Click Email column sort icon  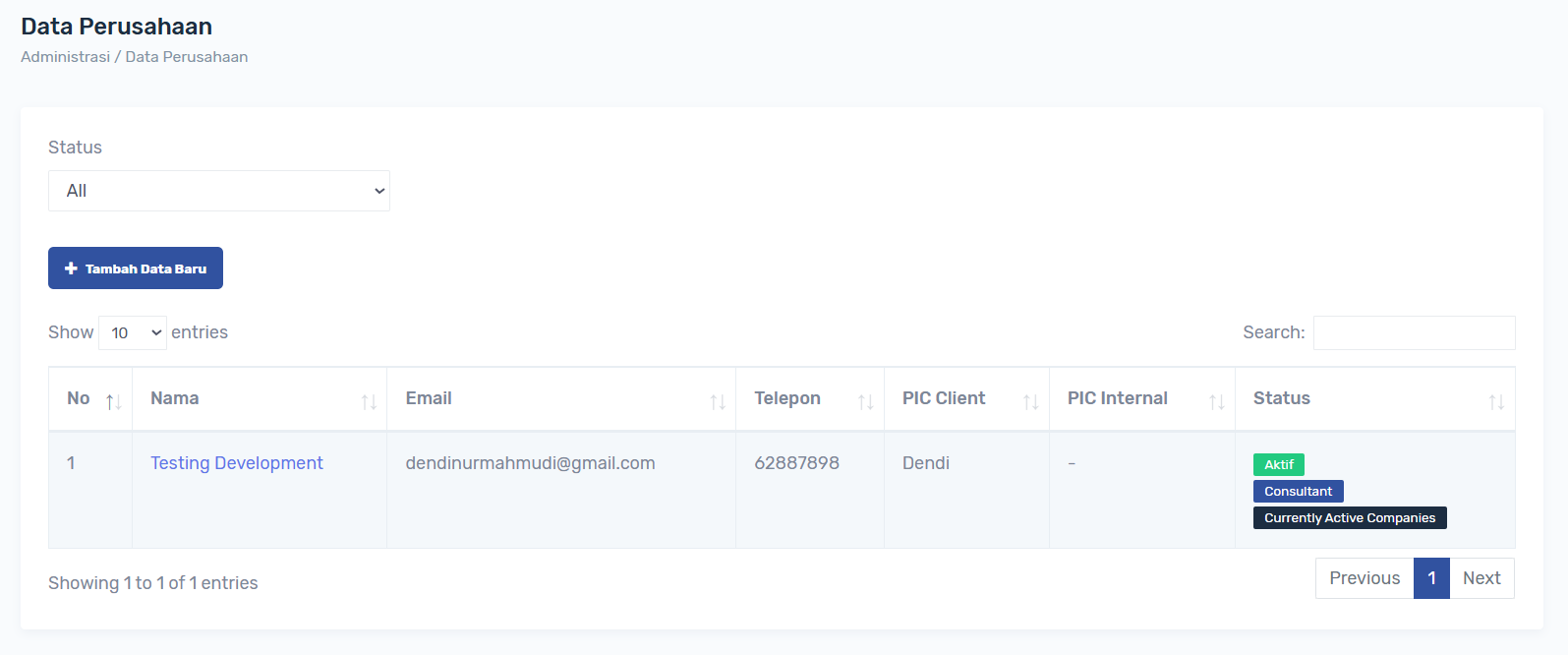[718, 401]
